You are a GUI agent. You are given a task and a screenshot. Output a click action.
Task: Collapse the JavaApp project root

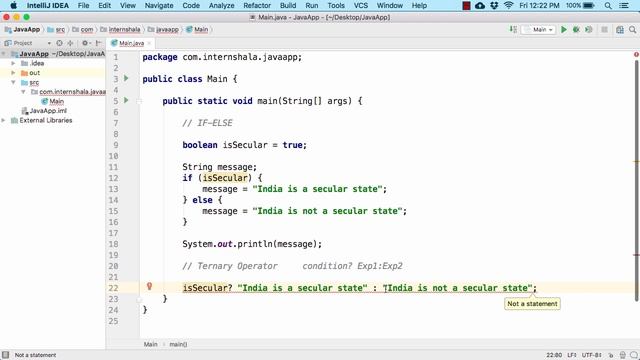(4, 54)
